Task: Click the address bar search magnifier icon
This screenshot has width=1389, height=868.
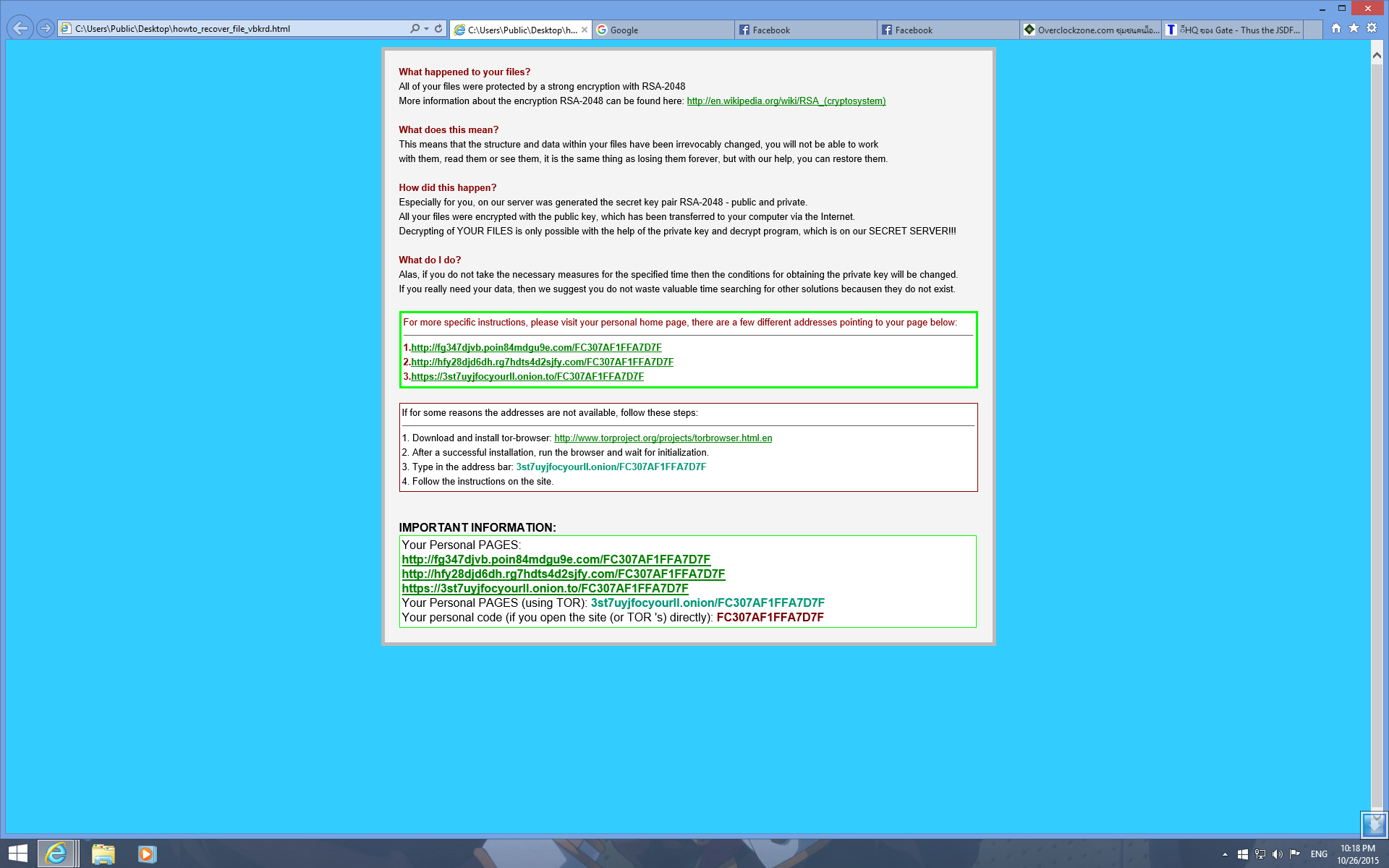Action: point(415,29)
